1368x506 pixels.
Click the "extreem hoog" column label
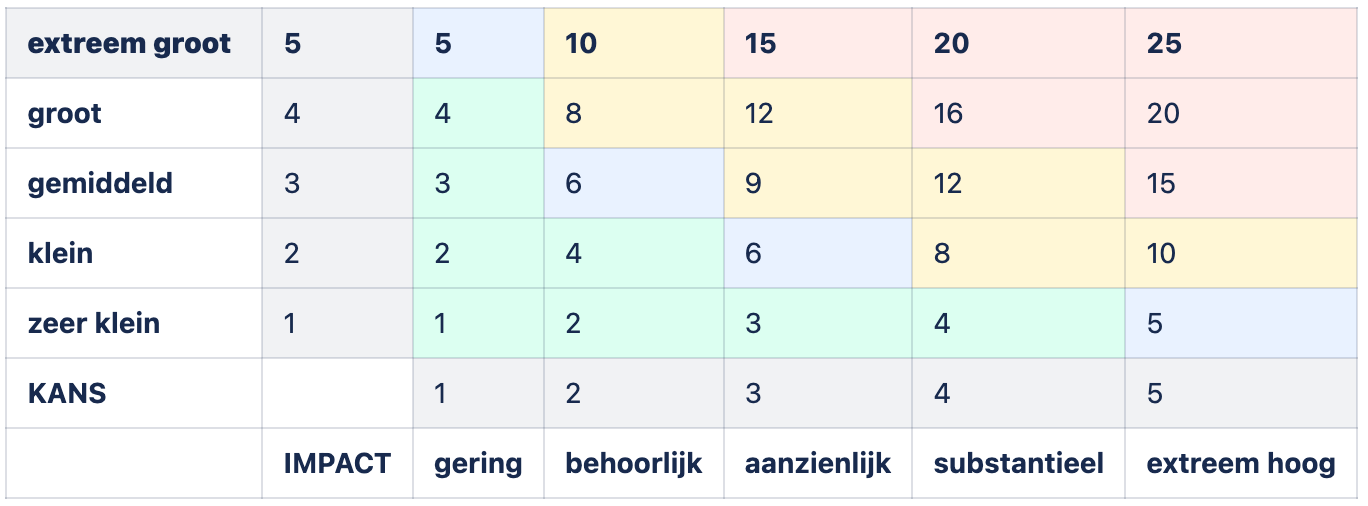click(x=1240, y=464)
